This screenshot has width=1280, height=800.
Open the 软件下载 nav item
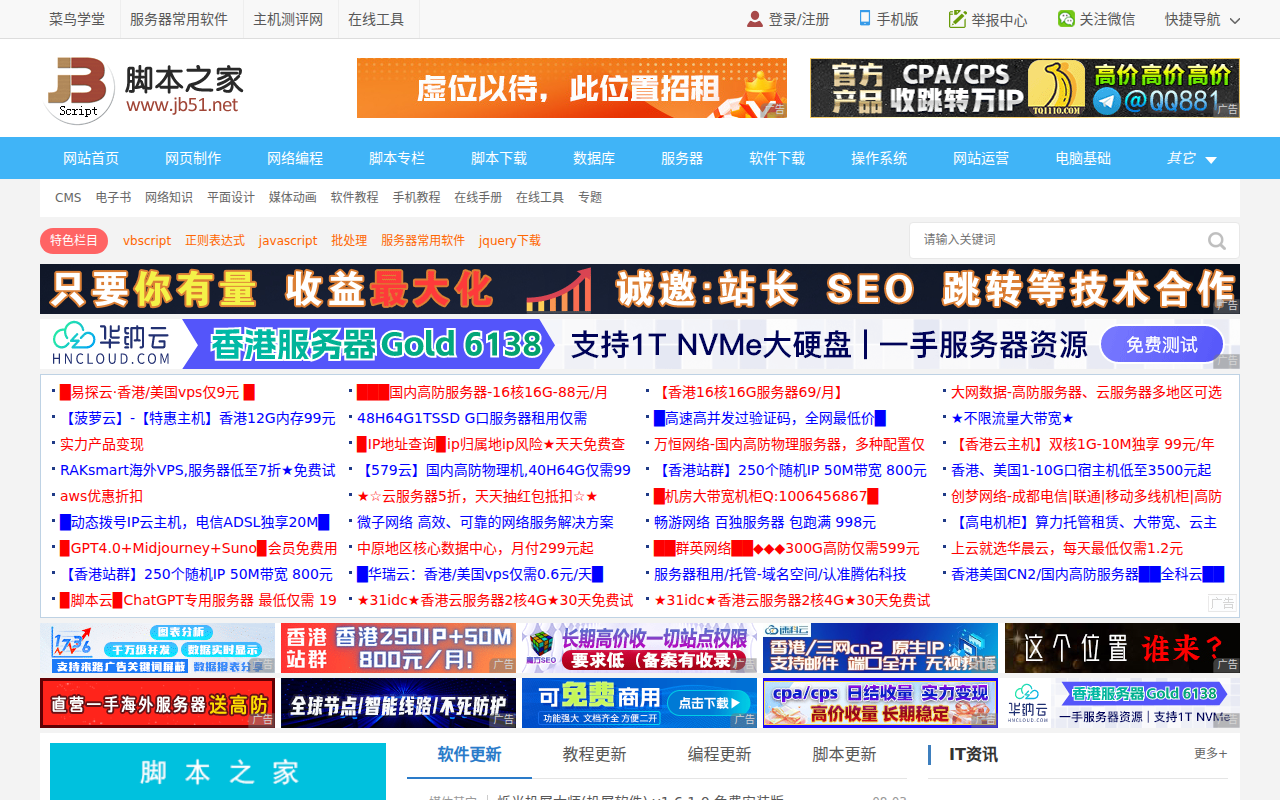click(x=777, y=158)
